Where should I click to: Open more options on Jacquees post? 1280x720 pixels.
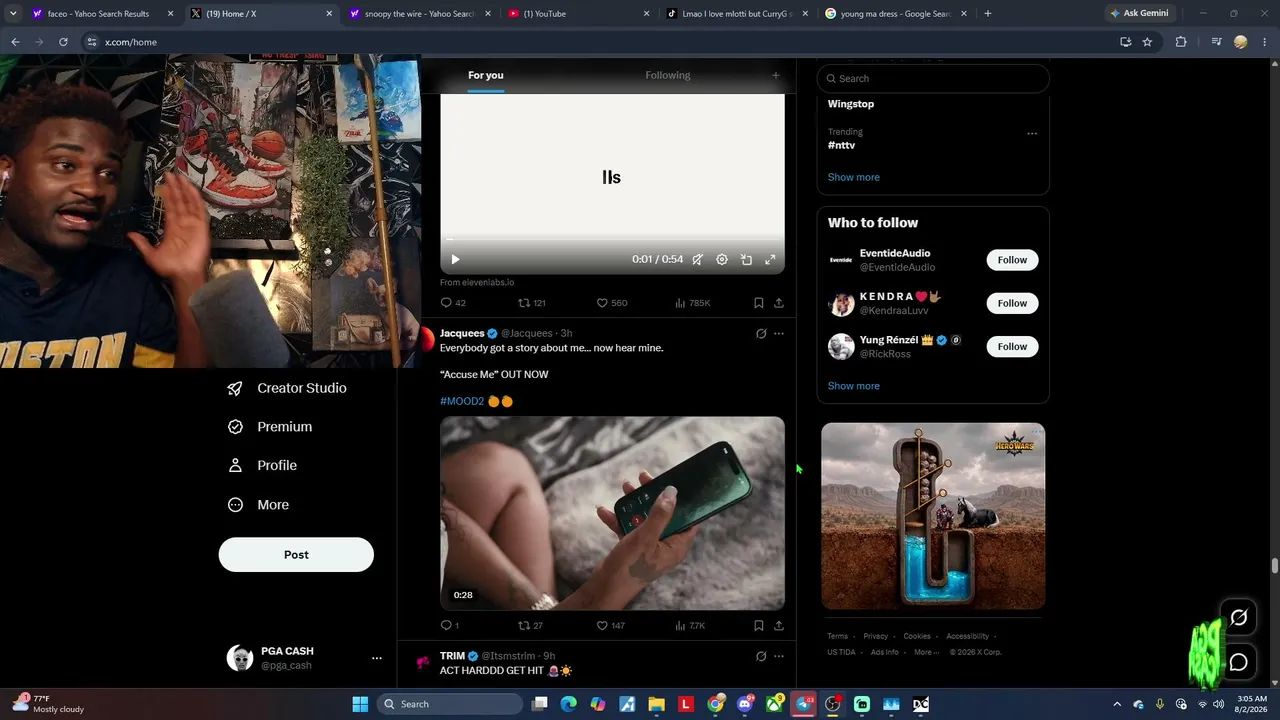click(x=779, y=334)
